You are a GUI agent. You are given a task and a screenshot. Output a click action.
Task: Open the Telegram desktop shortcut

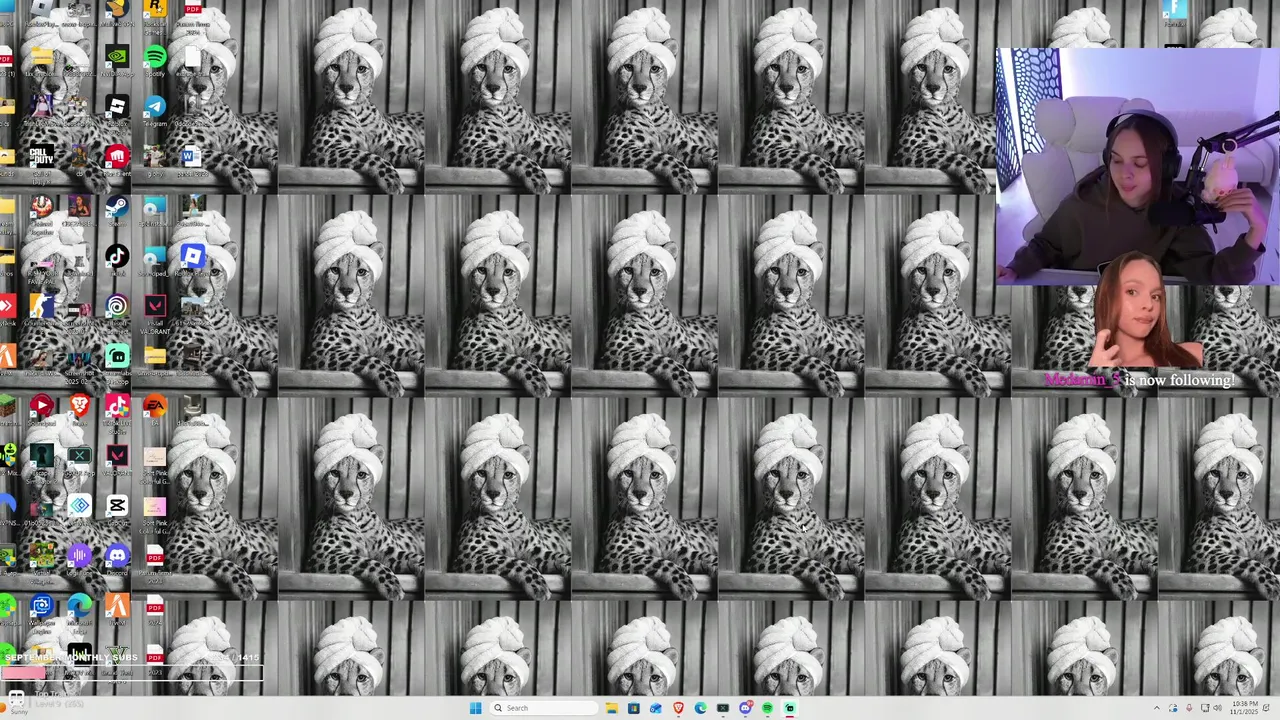[x=155, y=106]
